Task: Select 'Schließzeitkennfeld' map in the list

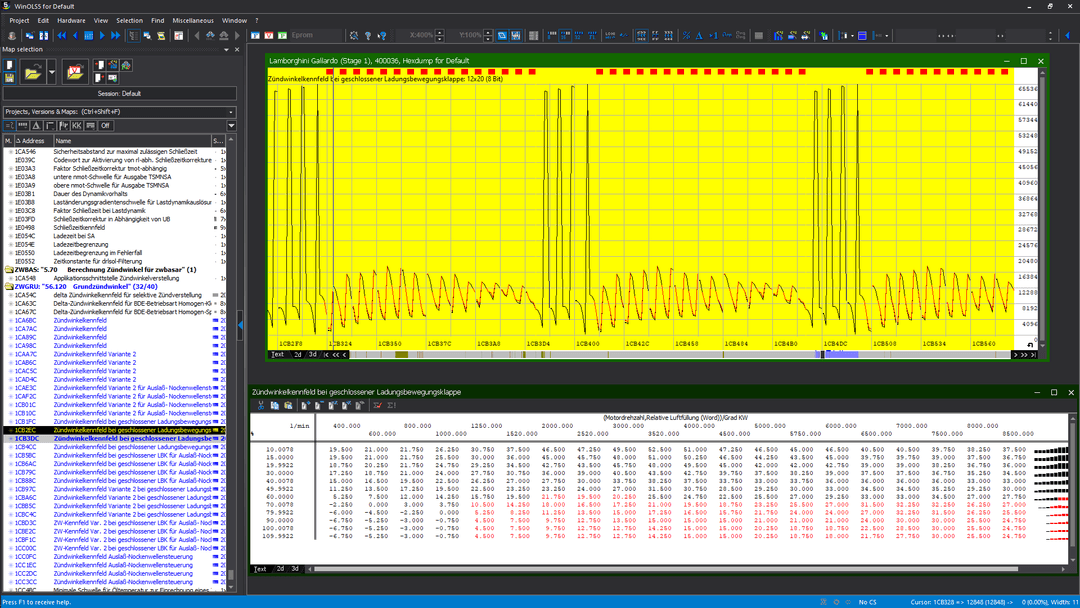Action: coord(79,227)
